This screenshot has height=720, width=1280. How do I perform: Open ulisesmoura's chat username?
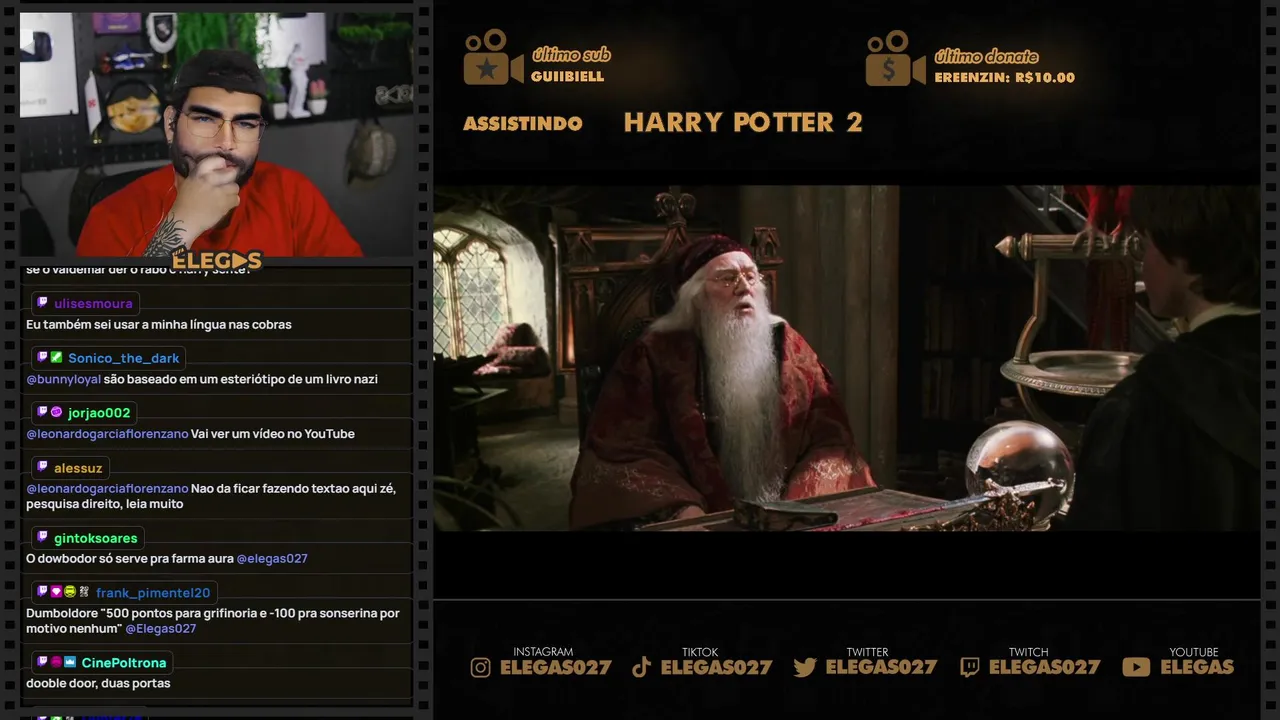(93, 303)
